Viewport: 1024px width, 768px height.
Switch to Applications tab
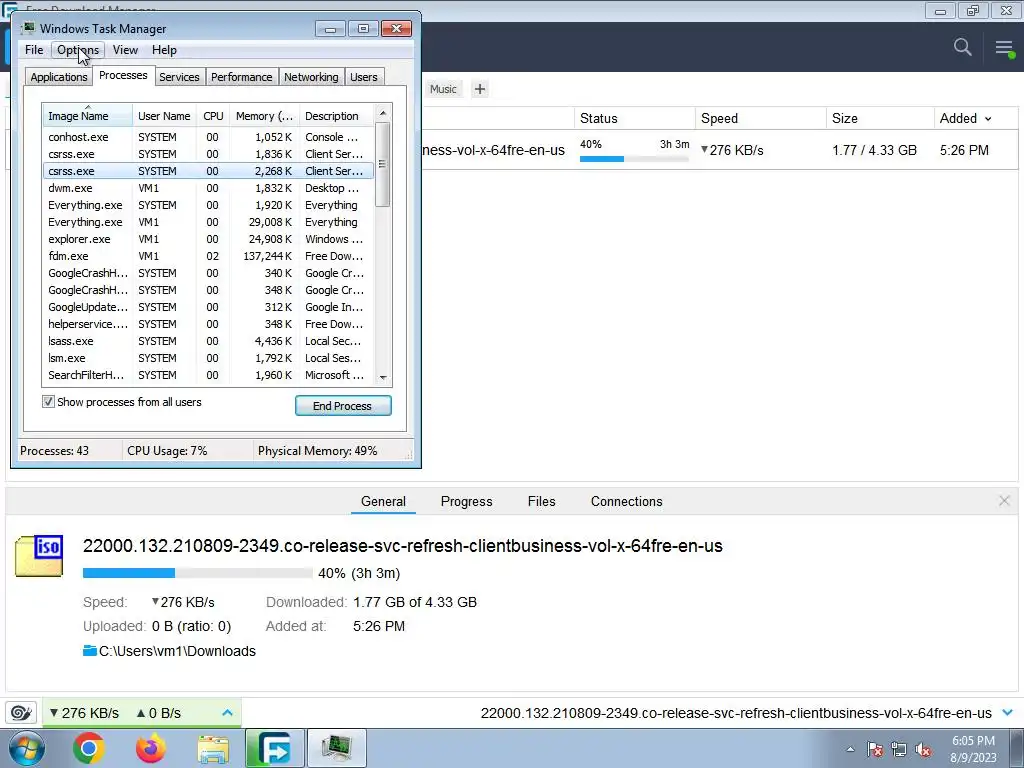tap(59, 77)
